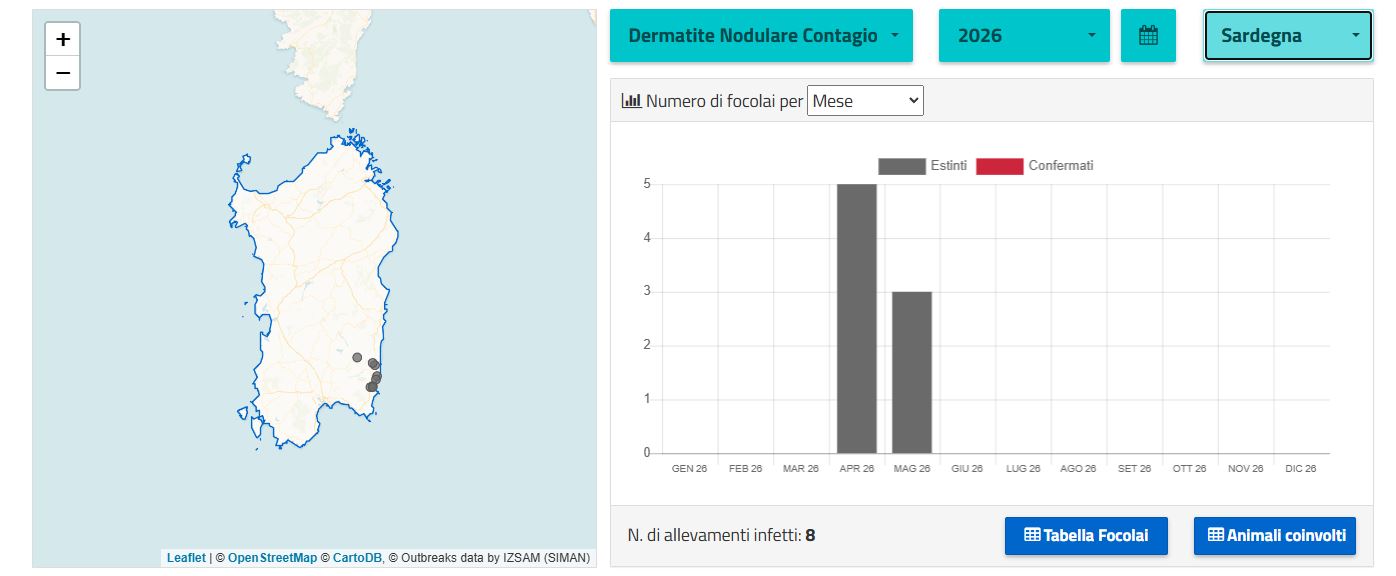Open the Sardegna region dropdown
The image size is (1396, 576).
[1288, 35]
